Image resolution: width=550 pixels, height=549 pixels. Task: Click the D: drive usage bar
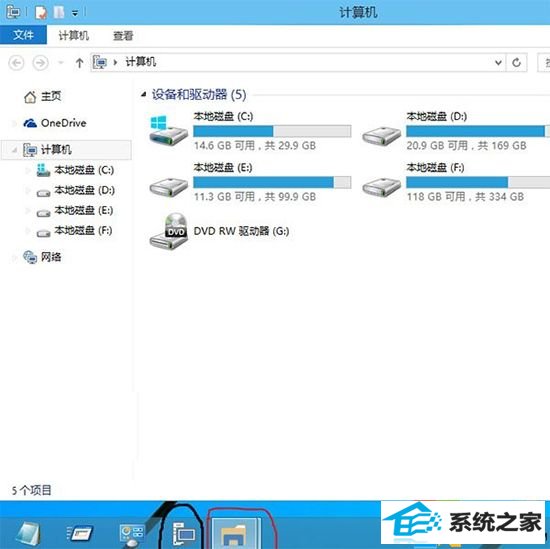pyautogui.click(x=478, y=132)
